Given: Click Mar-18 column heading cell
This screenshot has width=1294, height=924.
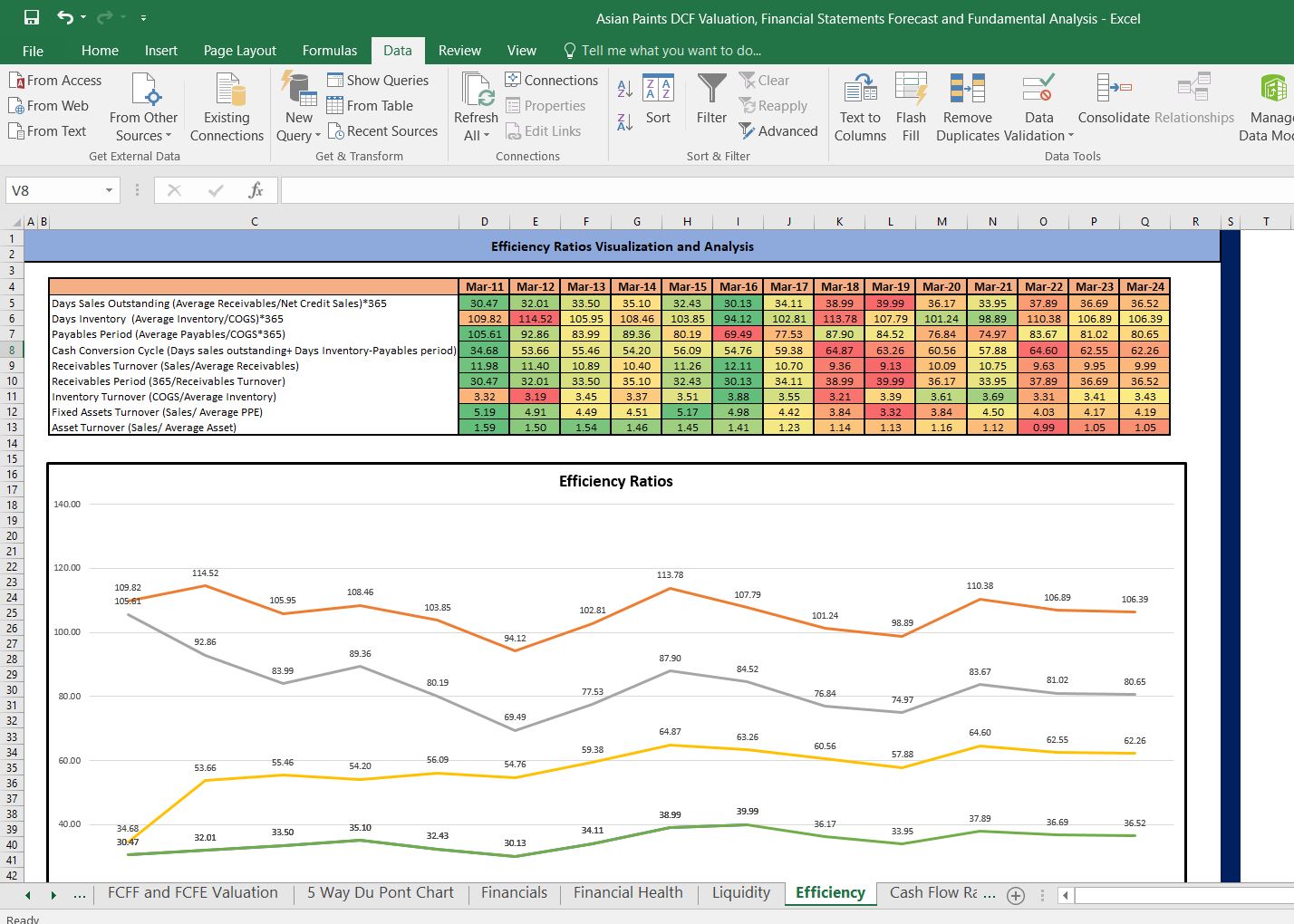Looking at the screenshot, I should (840, 286).
